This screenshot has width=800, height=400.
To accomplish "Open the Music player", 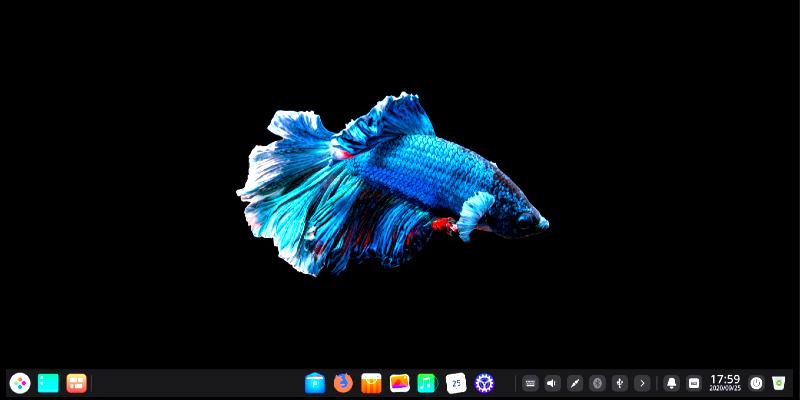I will [x=427, y=383].
